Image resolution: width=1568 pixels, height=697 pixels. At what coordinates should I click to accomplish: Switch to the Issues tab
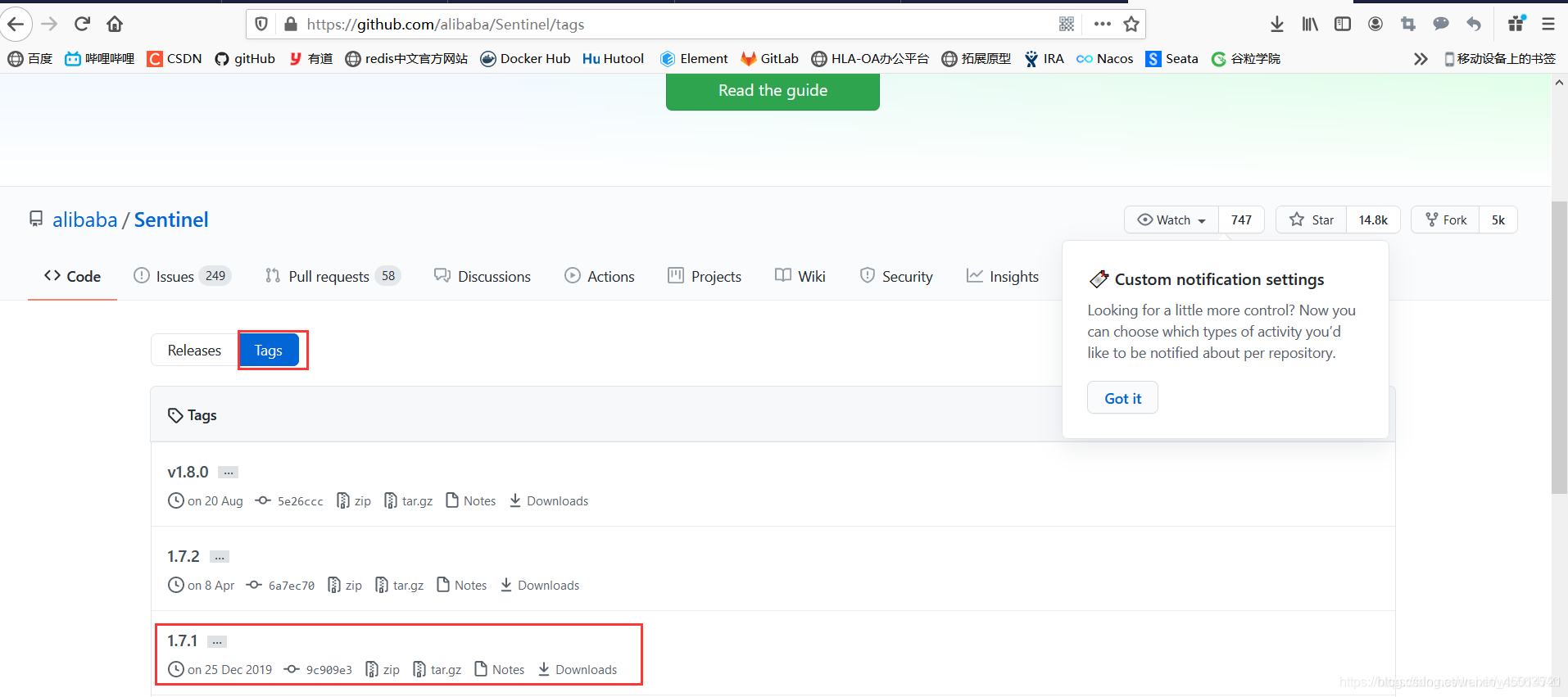click(182, 276)
